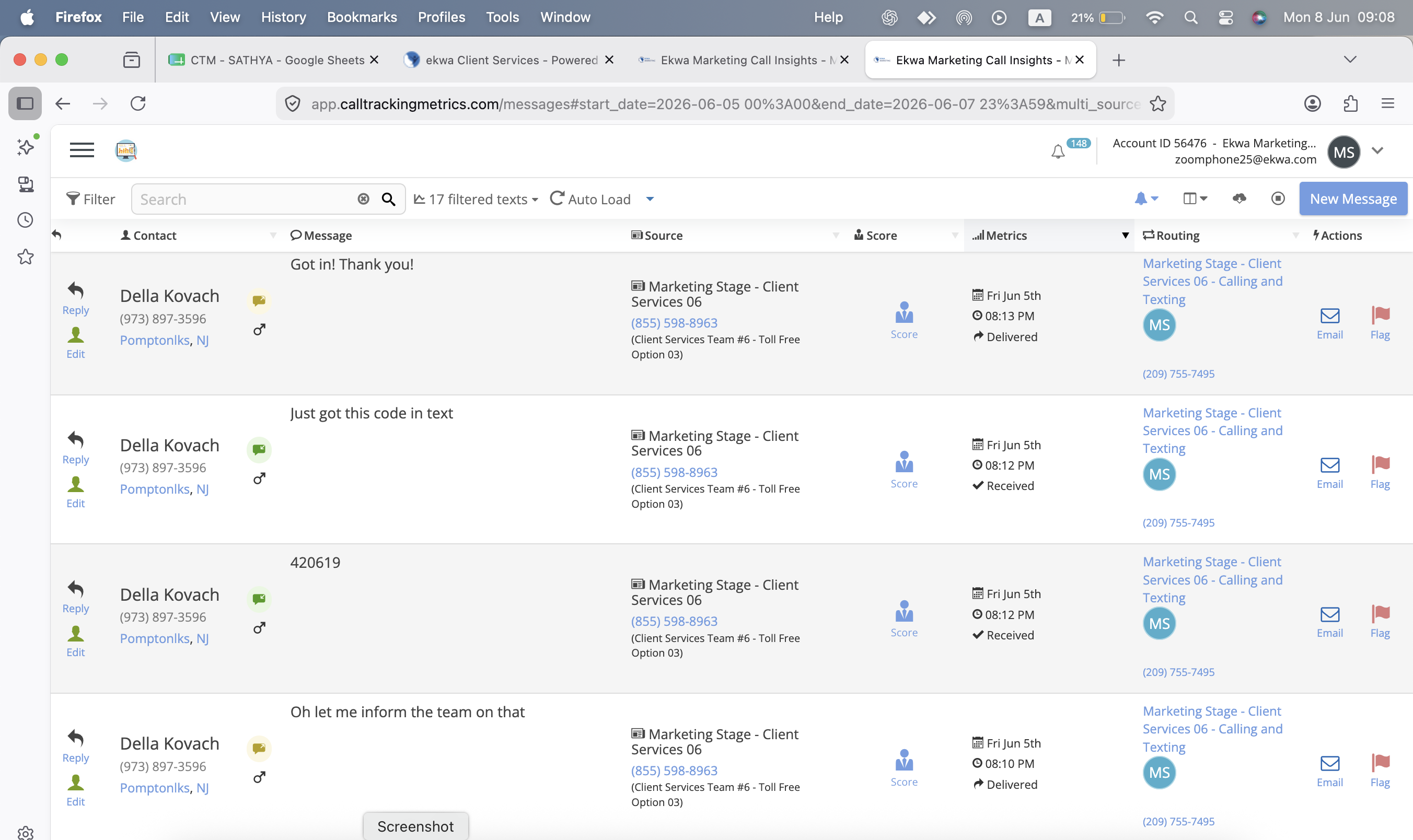
Task: Open the sidebar history clock icon
Action: coord(26,219)
